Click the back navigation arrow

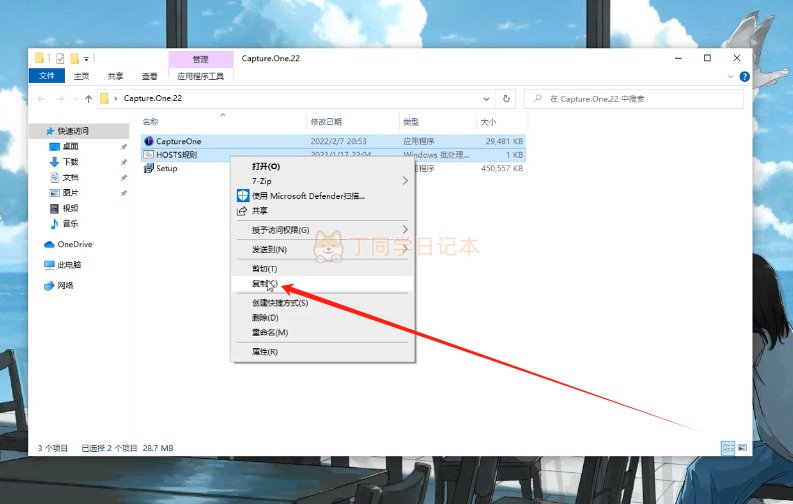pos(41,99)
